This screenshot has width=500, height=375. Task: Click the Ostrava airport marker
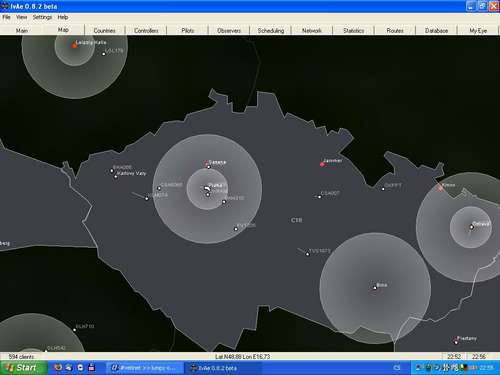tap(472, 227)
